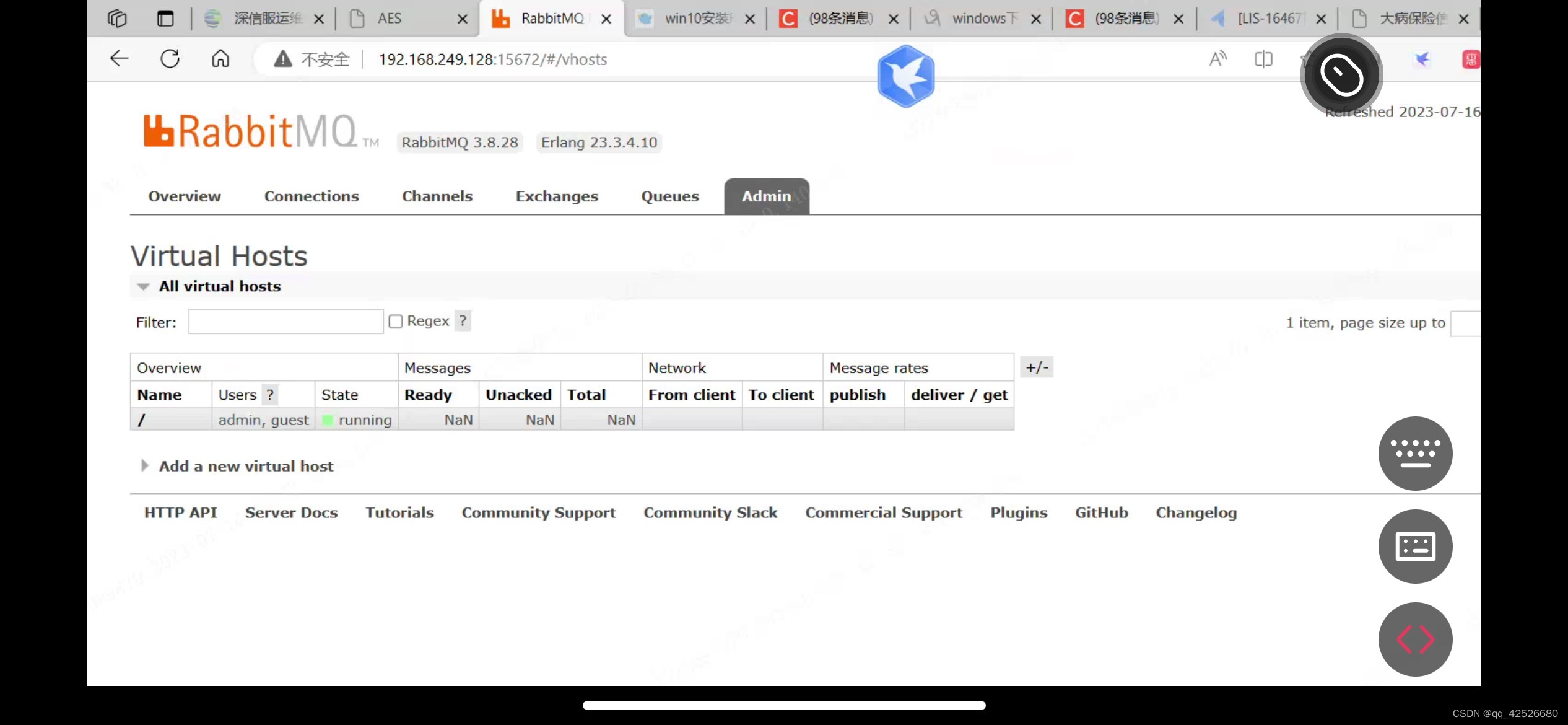Toggle columns with the +/- control
Viewport: 1568px width, 725px height.
[1037, 367]
